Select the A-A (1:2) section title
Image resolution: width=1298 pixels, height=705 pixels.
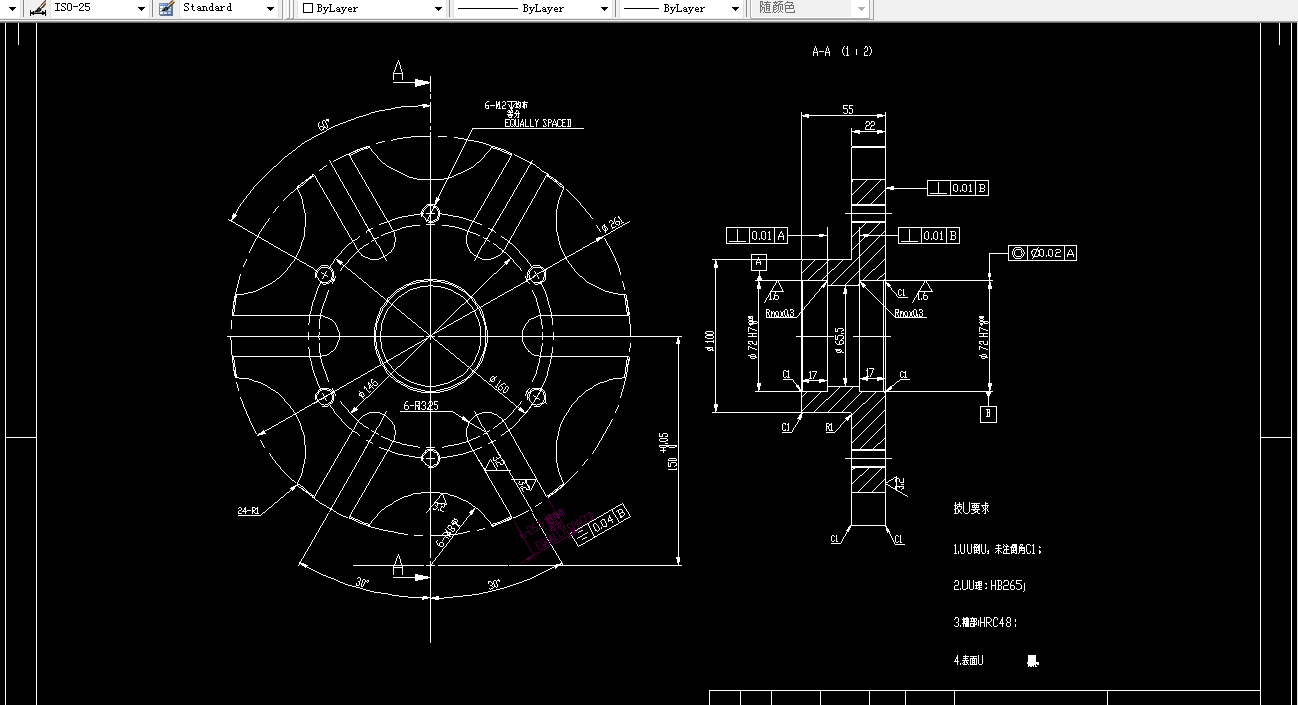point(845,51)
